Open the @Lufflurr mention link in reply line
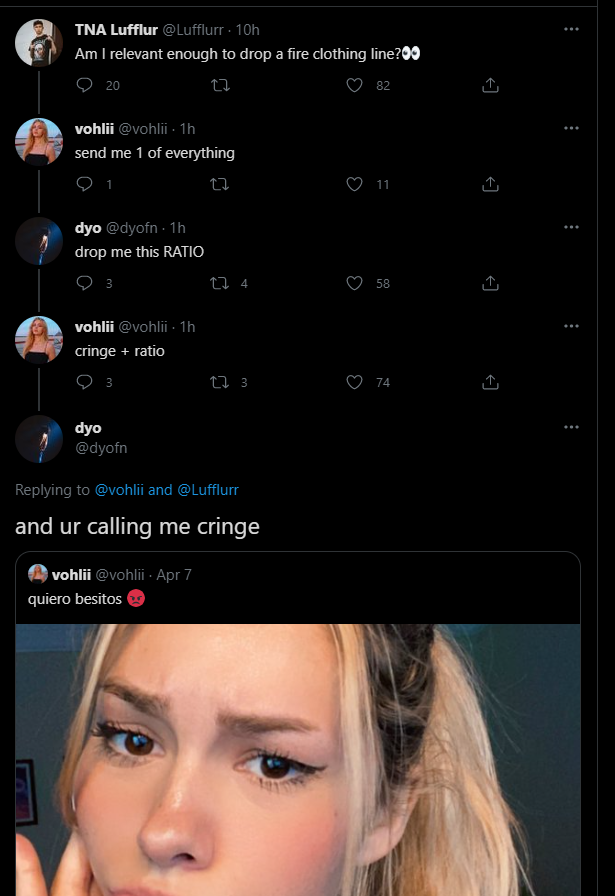 (x=208, y=490)
